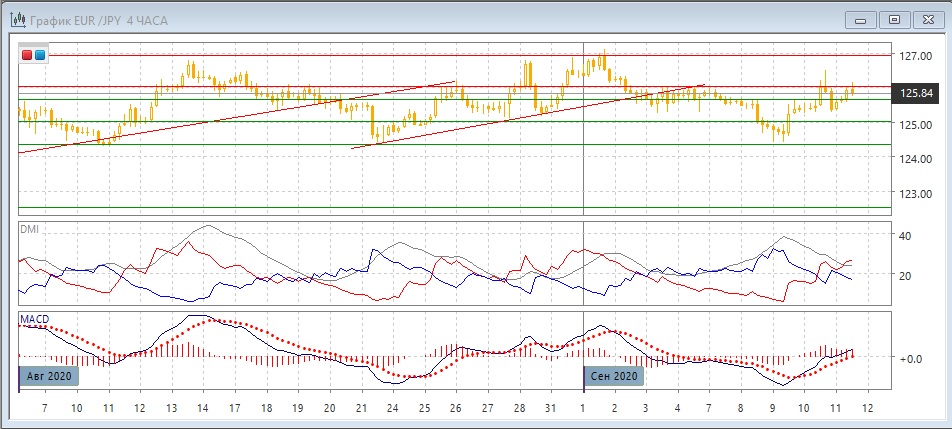Click date 31 on the time axis
952x429 pixels.
coord(550,410)
